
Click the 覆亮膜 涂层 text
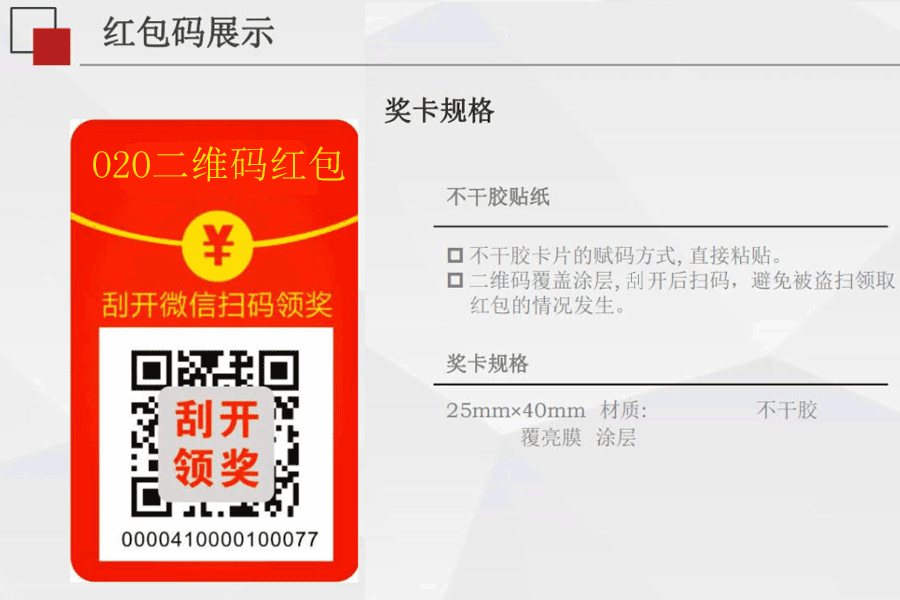[578, 438]
